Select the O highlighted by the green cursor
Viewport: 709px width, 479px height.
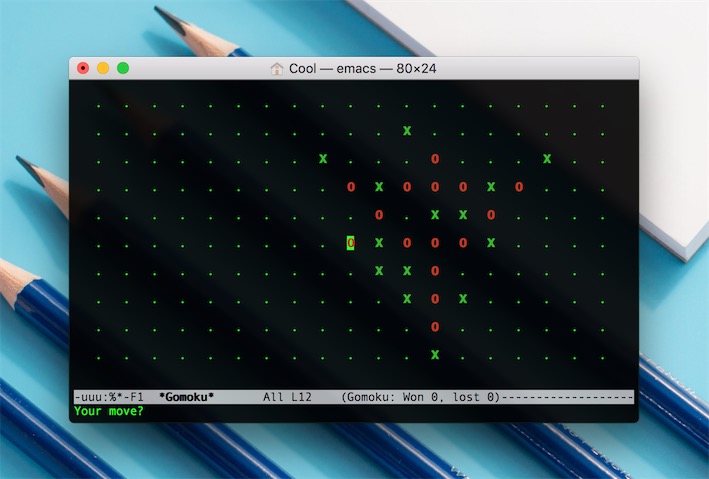pos(351,243)
